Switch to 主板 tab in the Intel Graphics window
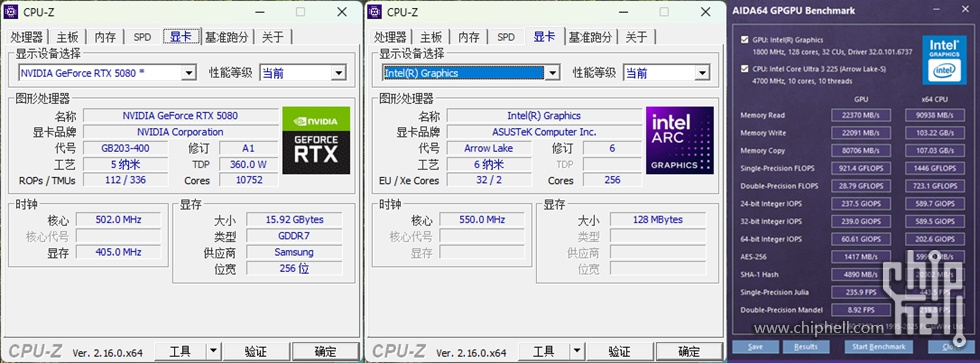This screenshot has height=363, width=980. point(431,37)
